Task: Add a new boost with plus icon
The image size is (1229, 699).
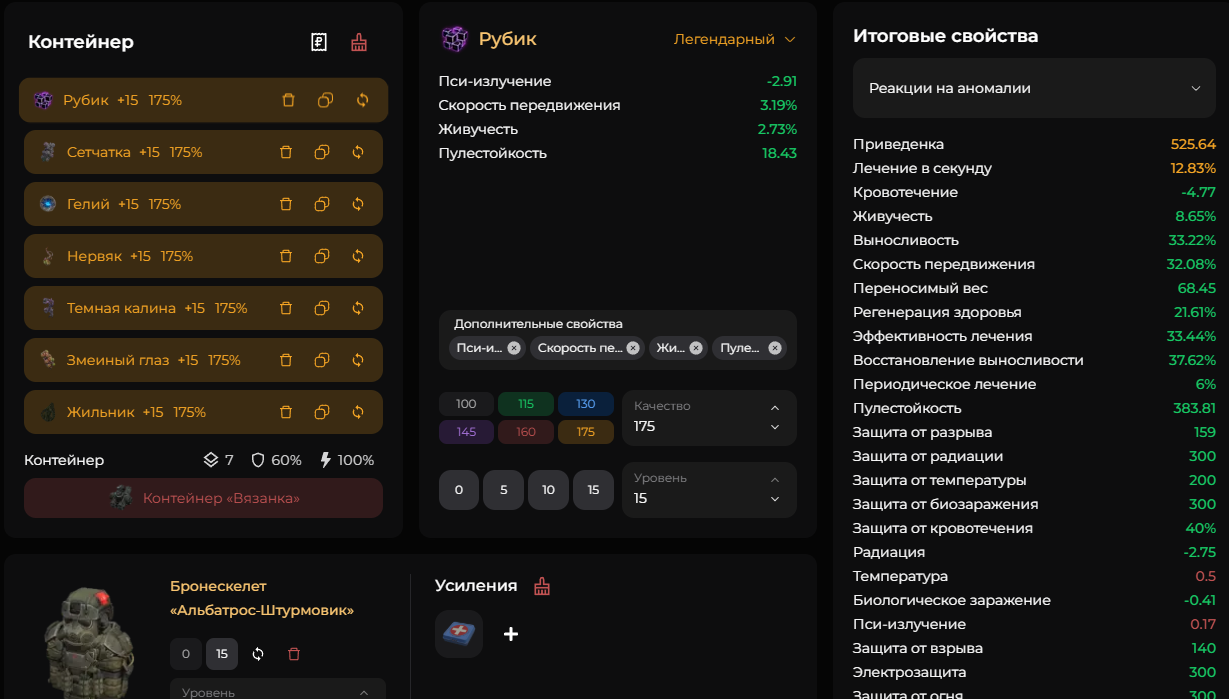Action: click(x=510, y=634)
